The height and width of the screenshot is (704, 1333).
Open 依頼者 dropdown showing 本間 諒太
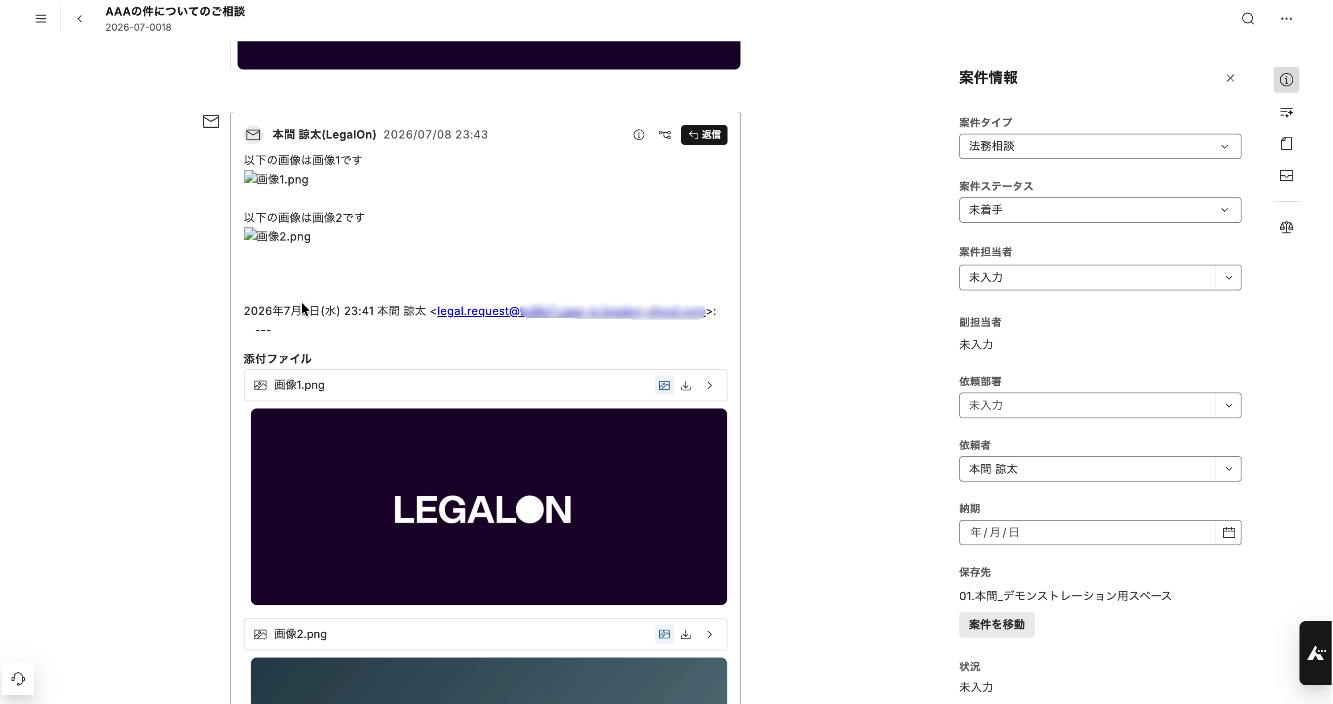click(x=1100, y=469)
